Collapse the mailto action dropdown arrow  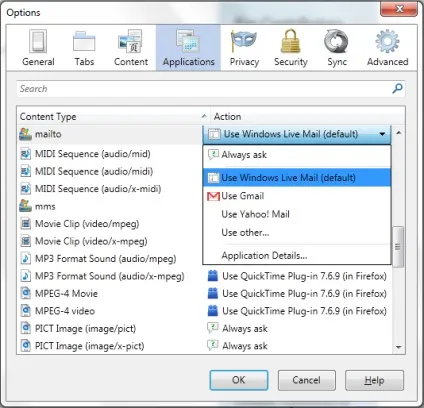pyautogui.click(x=382, y=134)
